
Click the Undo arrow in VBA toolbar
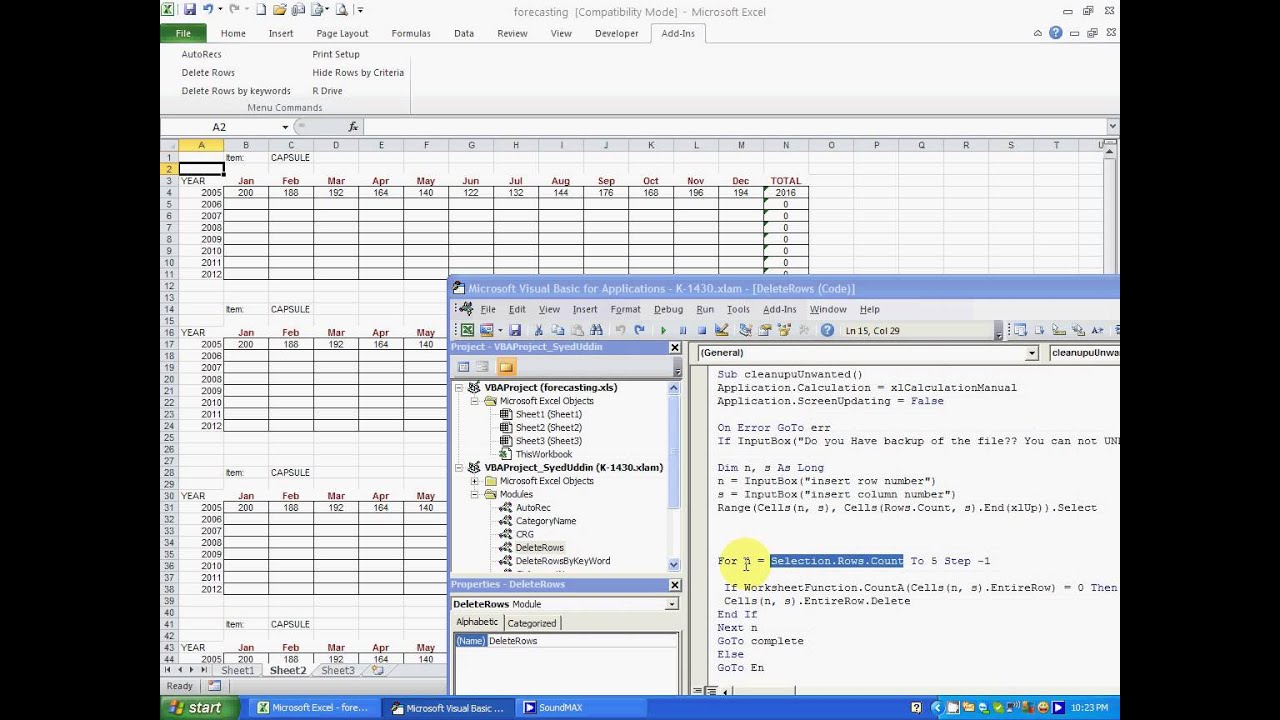620,330
